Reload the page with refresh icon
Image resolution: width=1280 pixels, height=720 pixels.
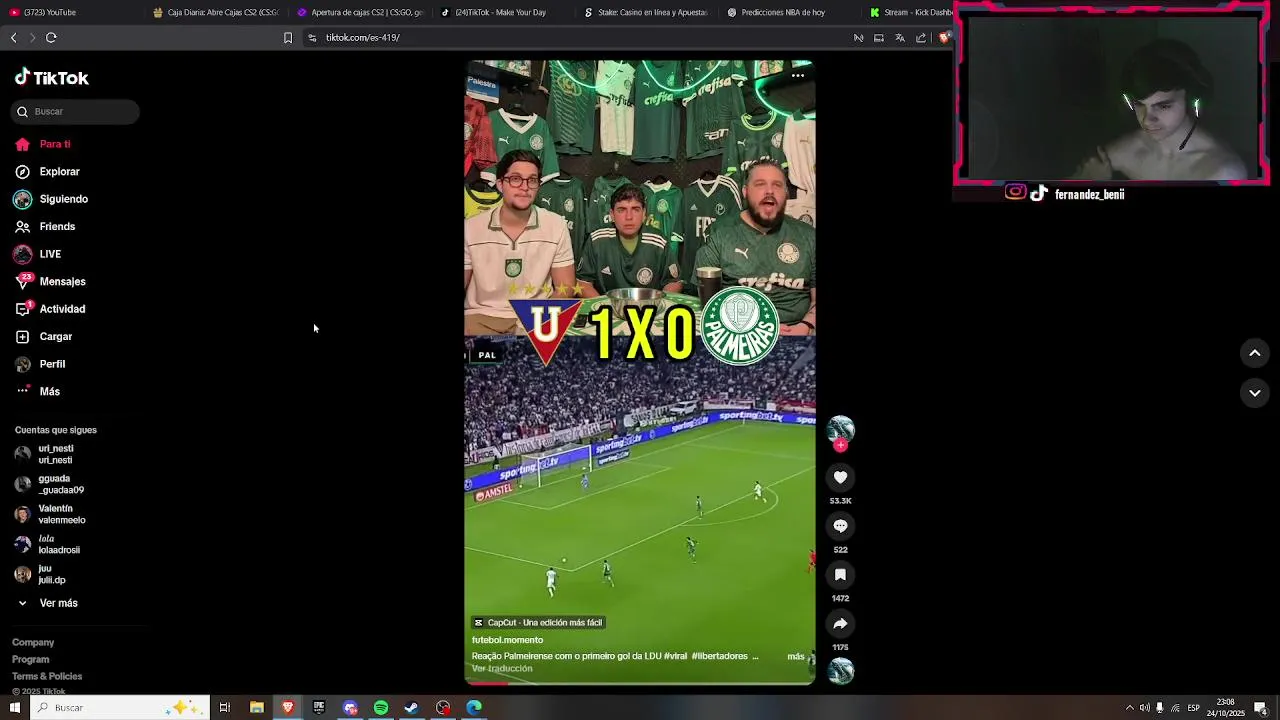pyautogui.click(x=51, y=38)
